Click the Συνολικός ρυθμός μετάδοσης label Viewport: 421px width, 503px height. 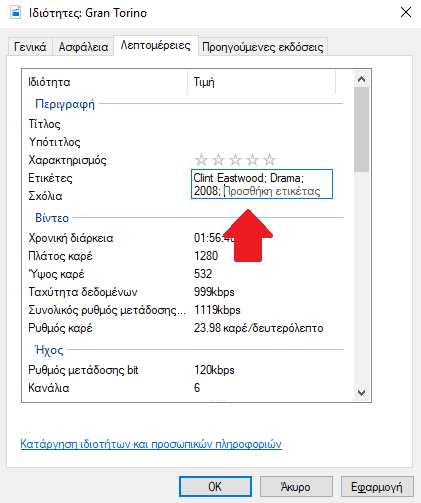(x=107, y=310)
